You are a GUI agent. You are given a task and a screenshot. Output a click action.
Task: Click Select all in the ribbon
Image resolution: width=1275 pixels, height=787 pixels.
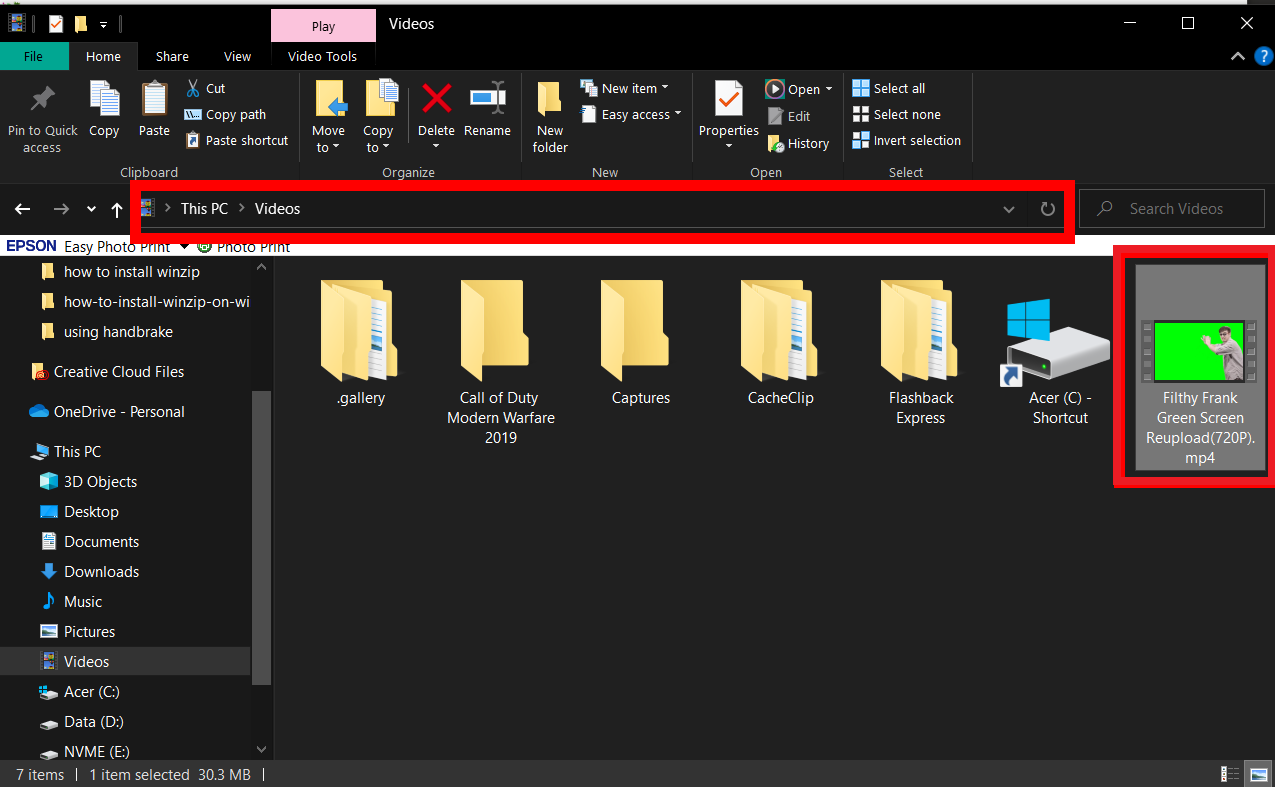(888, 88)
